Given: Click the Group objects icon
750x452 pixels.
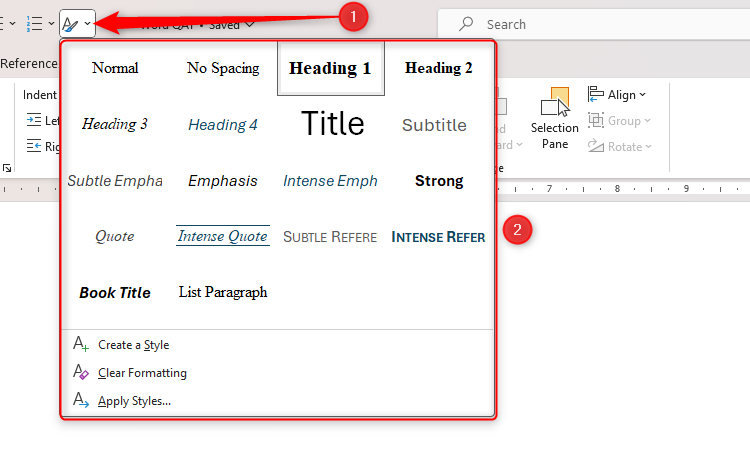Looking at the screenshot, I should tap(596, 120).
